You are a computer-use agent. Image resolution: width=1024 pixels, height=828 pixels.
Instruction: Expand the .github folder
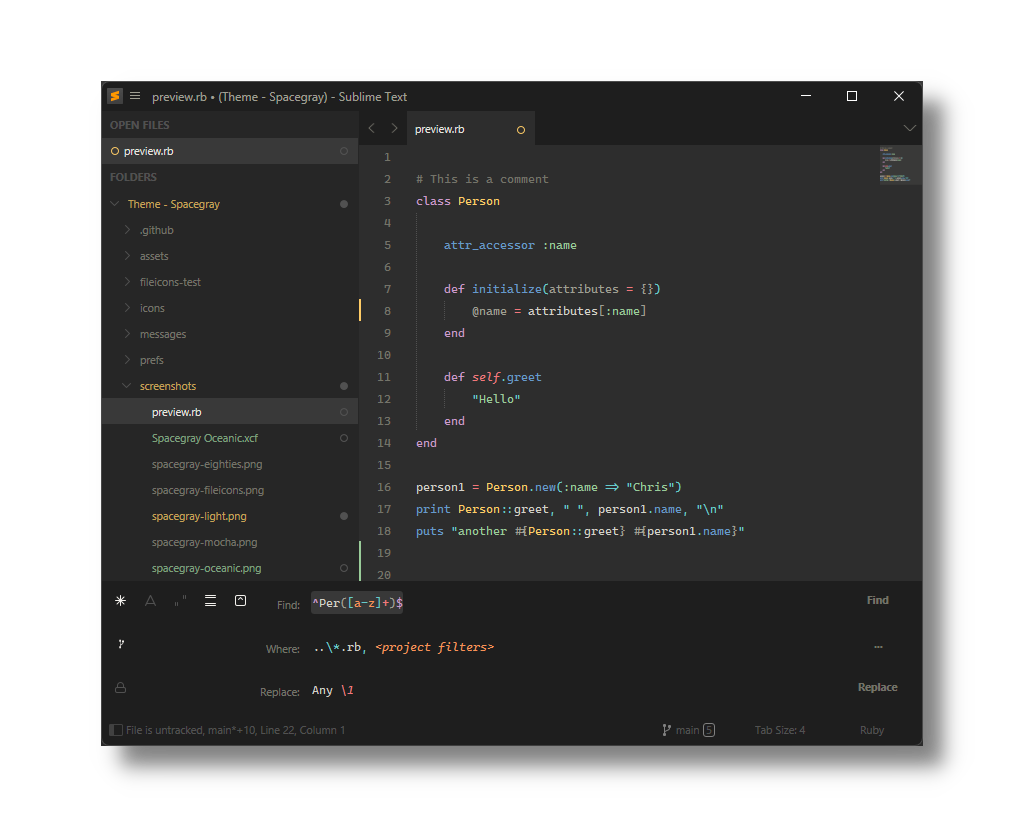point(127,230)
